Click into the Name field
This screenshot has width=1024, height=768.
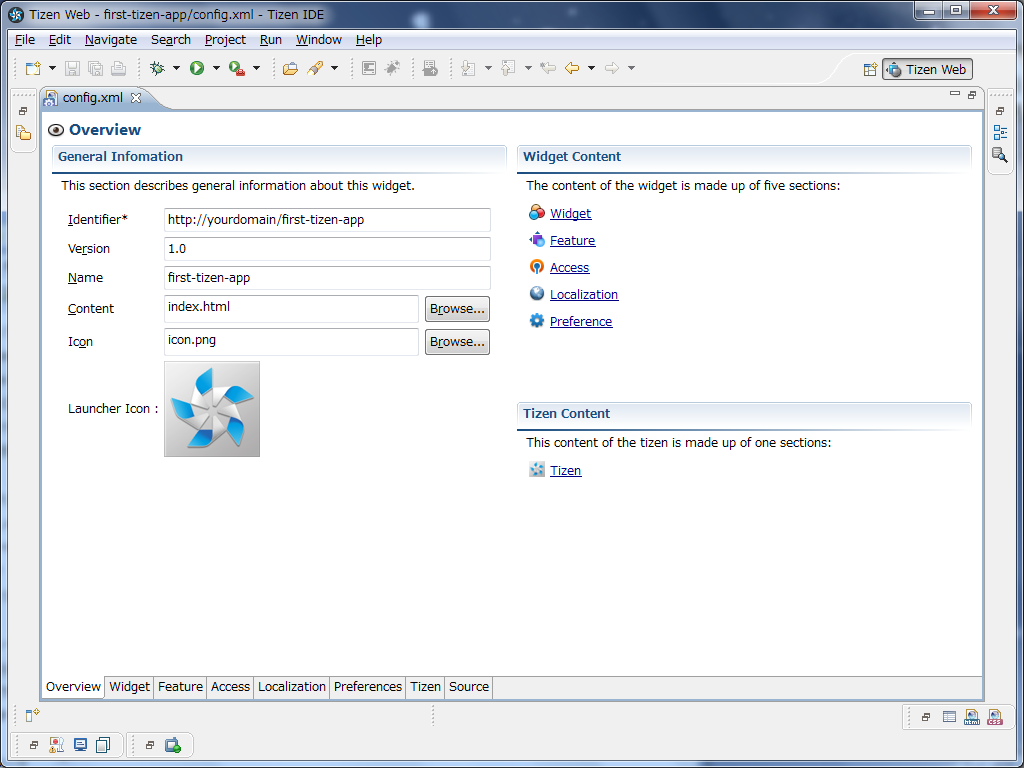tap(327, 278)
